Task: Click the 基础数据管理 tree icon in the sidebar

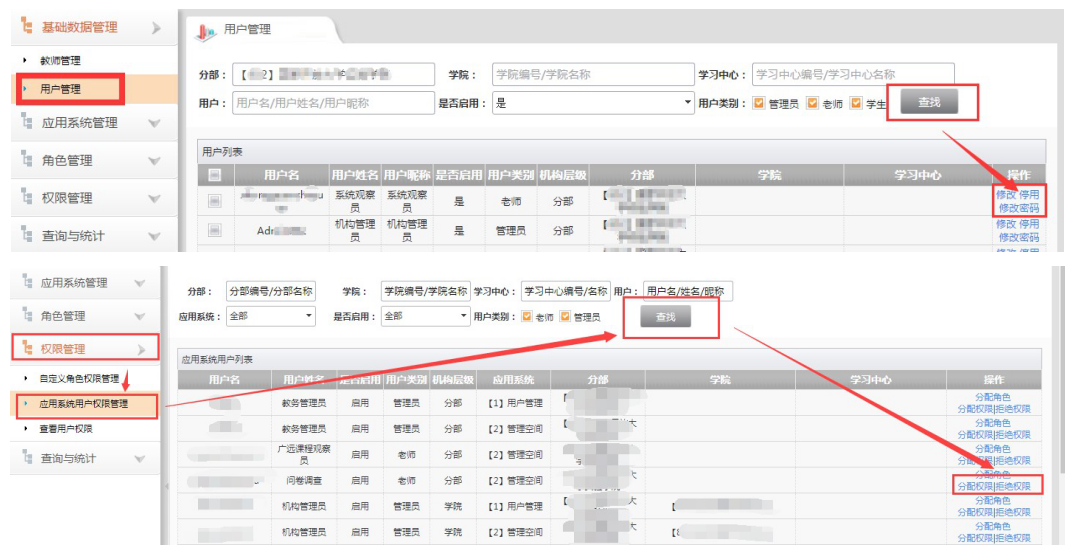Action: (27, 27)
